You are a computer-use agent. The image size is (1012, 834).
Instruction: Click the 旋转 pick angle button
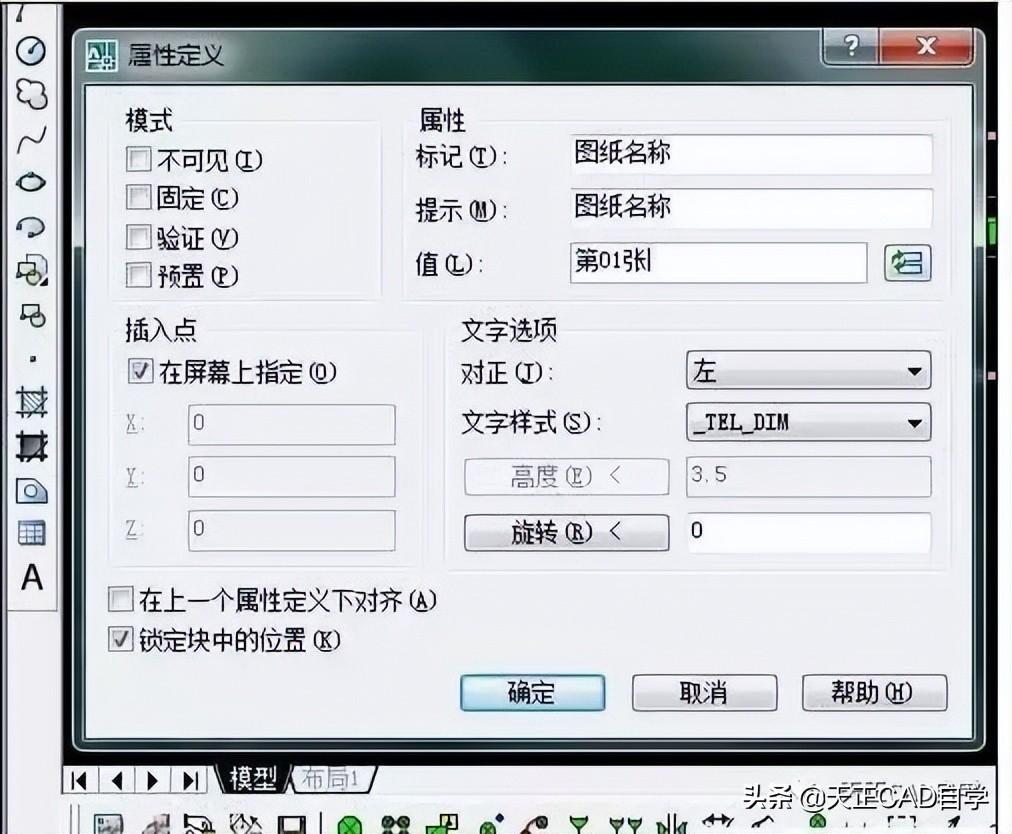pyautogui.click(x=565, y=532)
